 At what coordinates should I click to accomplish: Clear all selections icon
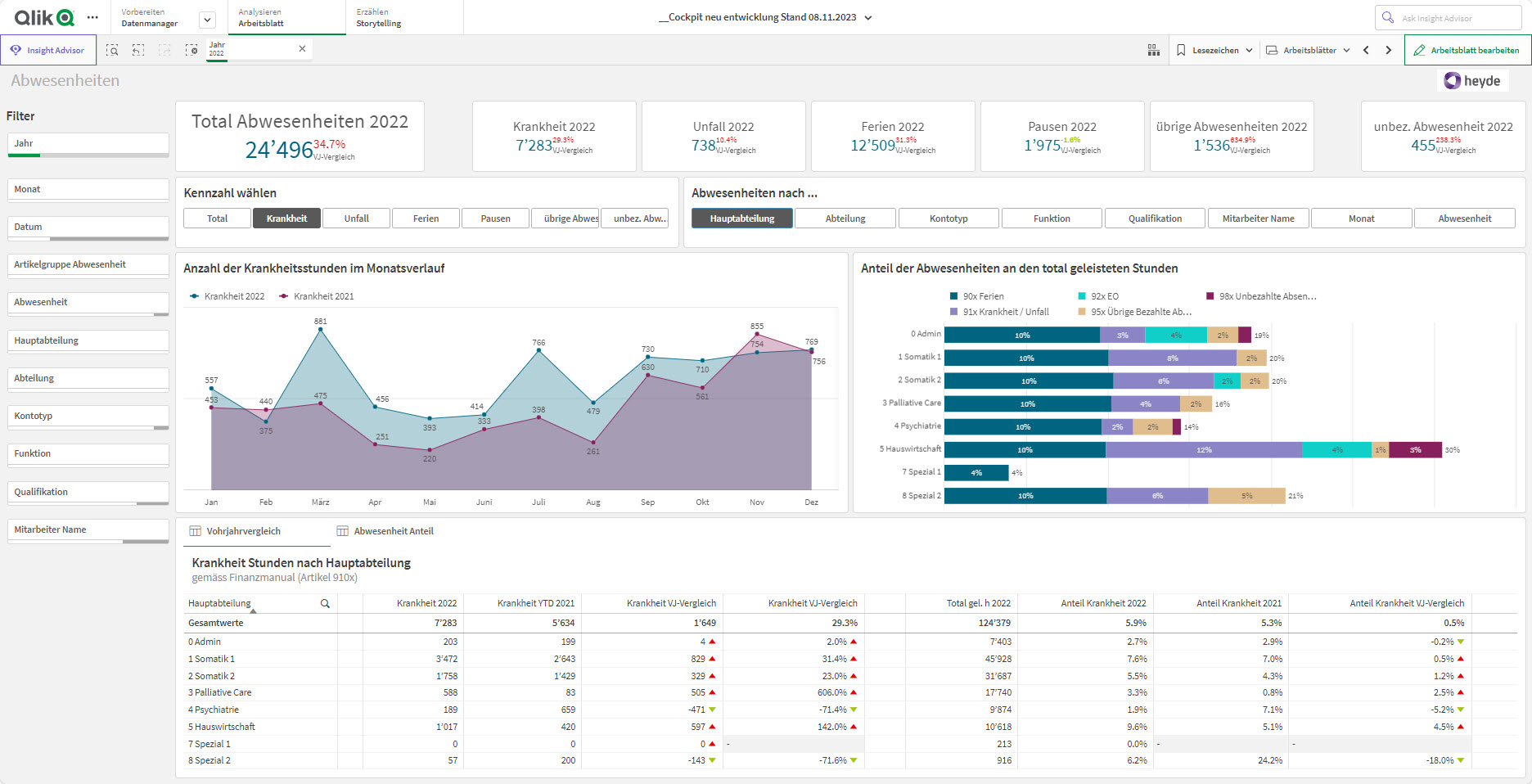coord(191,50)
